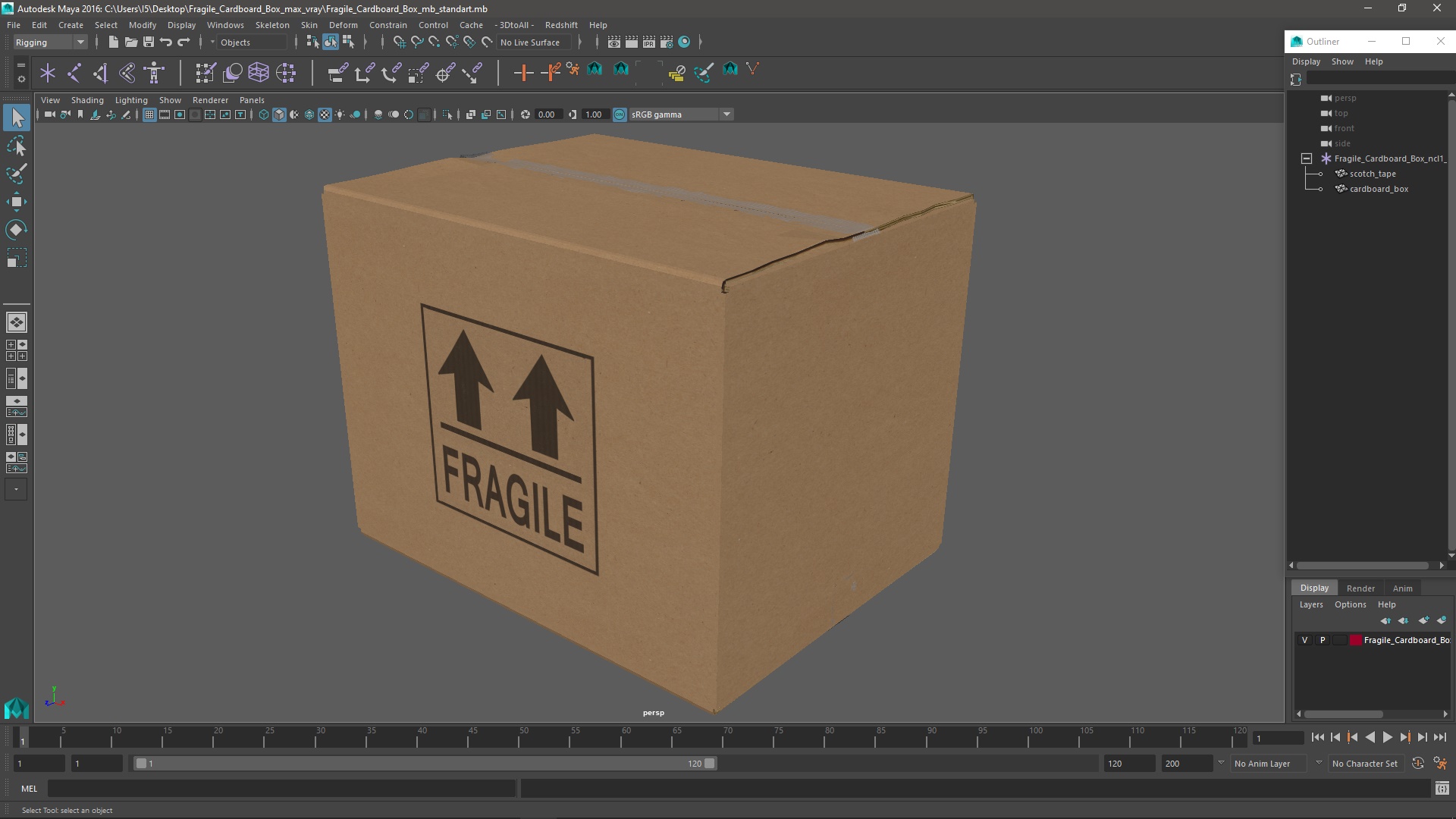
Task: Toggle auto keyframe button
Action: [1417, 764]
